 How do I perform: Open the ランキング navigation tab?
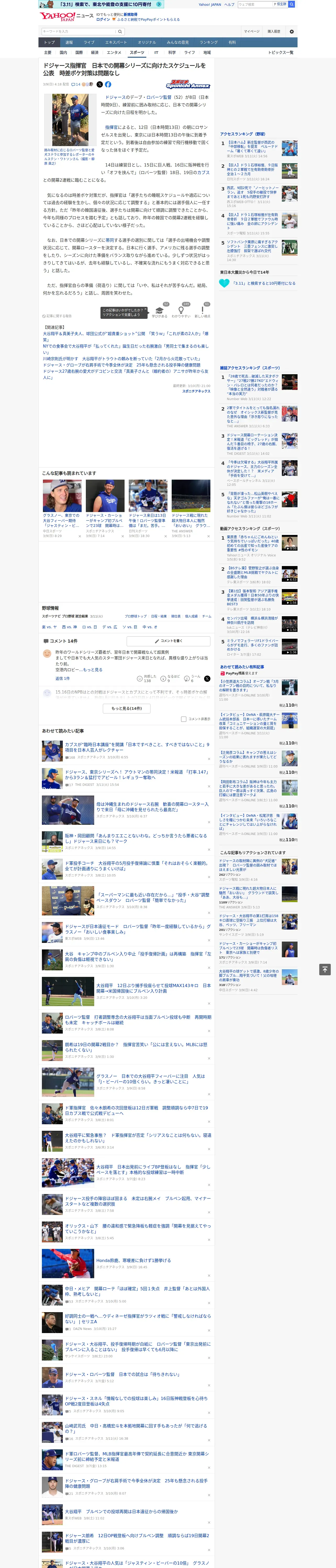click(x=209, y=43)
